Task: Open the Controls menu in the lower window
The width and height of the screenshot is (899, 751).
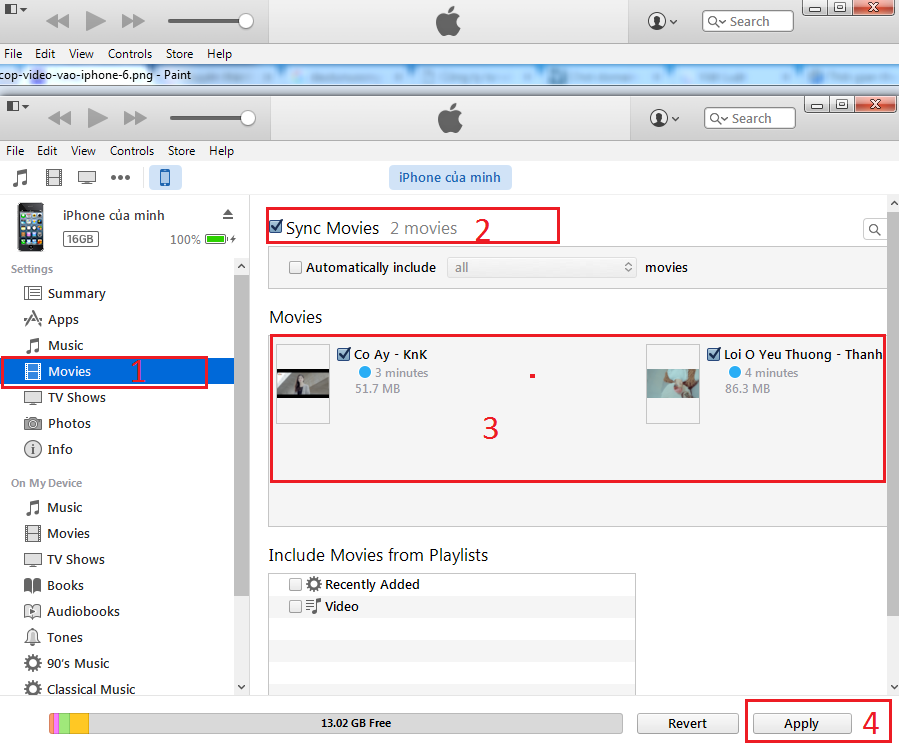Action: (132, 151)
